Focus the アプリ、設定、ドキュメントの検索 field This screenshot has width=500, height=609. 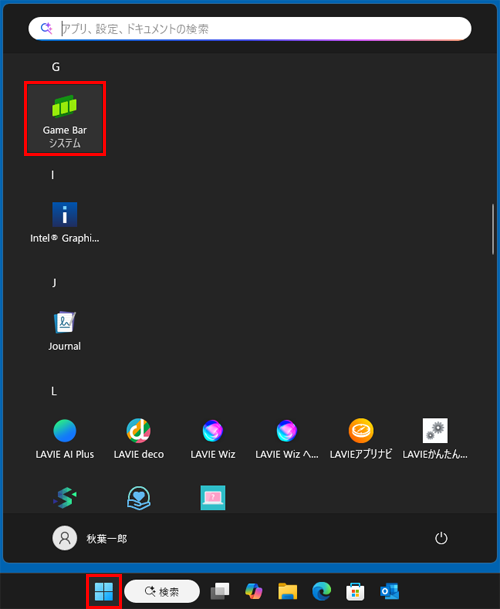coord(250,29)
